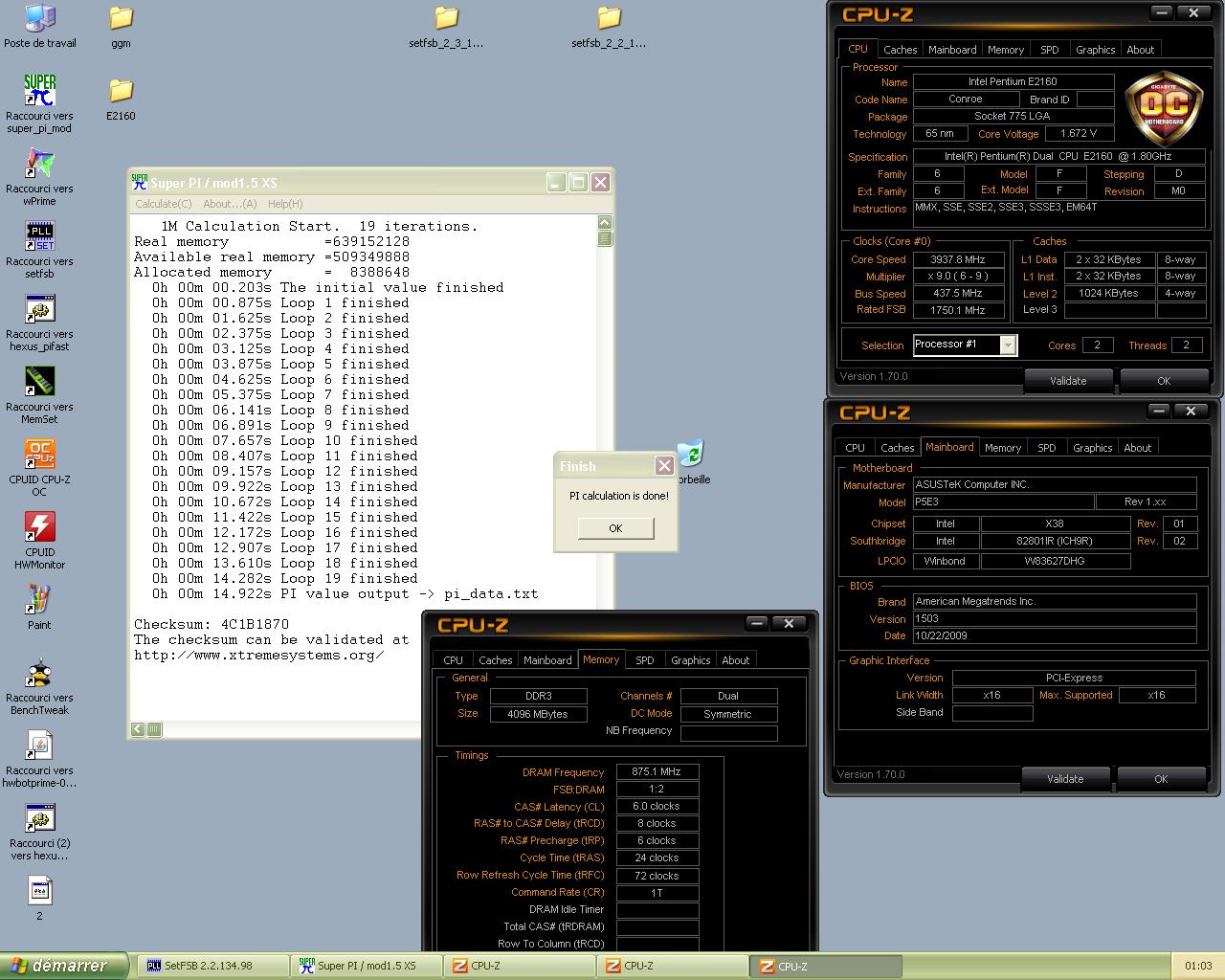
Task: Open Caches tab in top CPU-Z window
Action: tap(900, 50)
